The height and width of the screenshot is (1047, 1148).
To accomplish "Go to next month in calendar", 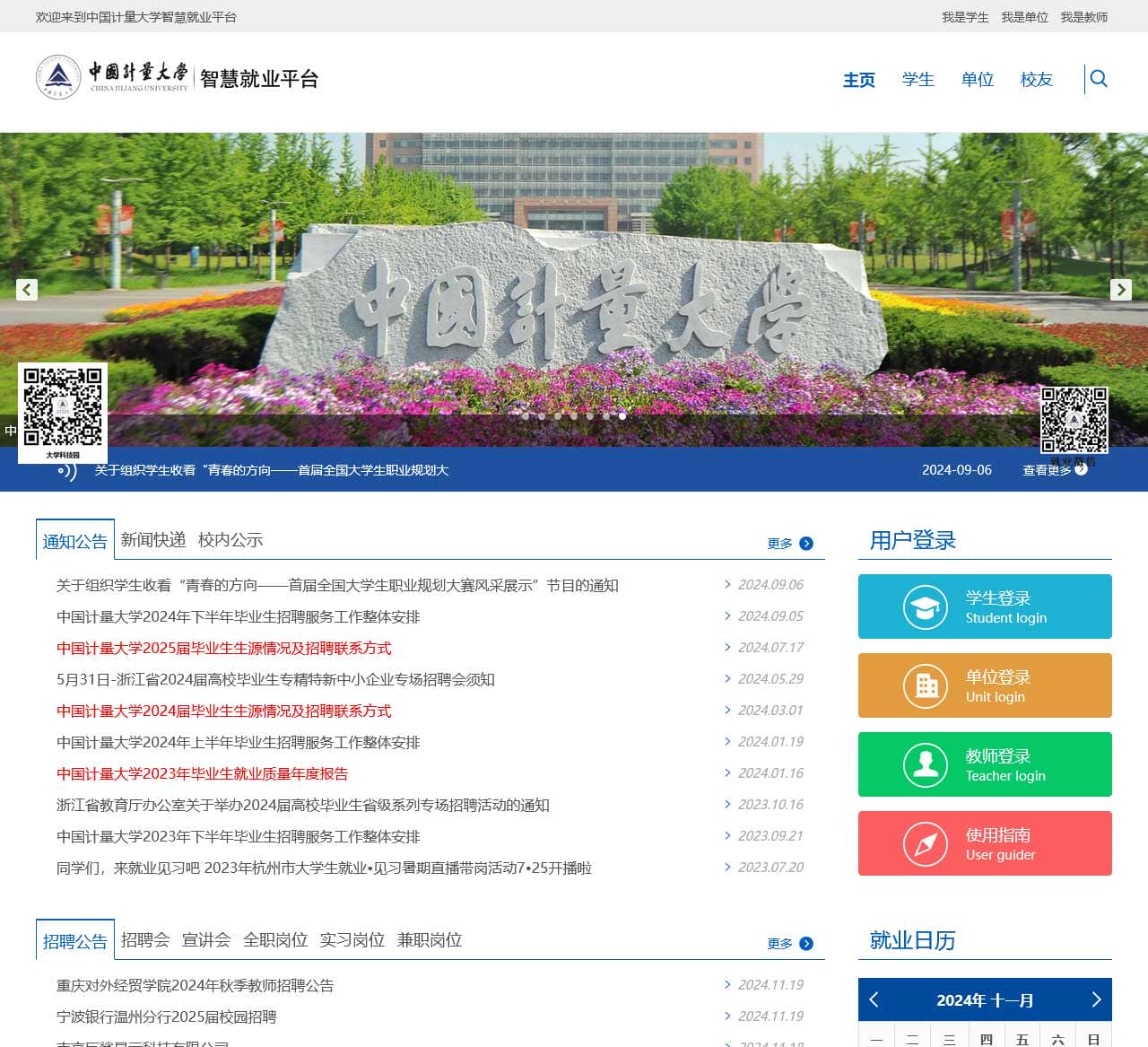I will 1096,999.
